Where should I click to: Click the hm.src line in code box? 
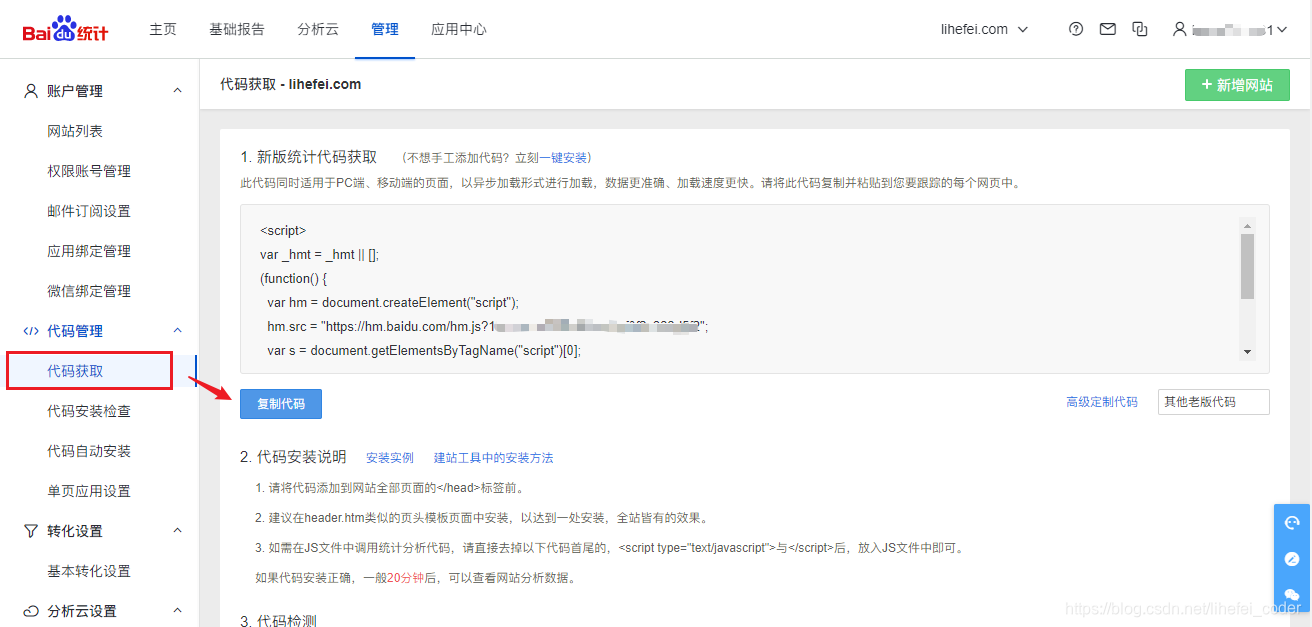487,326
